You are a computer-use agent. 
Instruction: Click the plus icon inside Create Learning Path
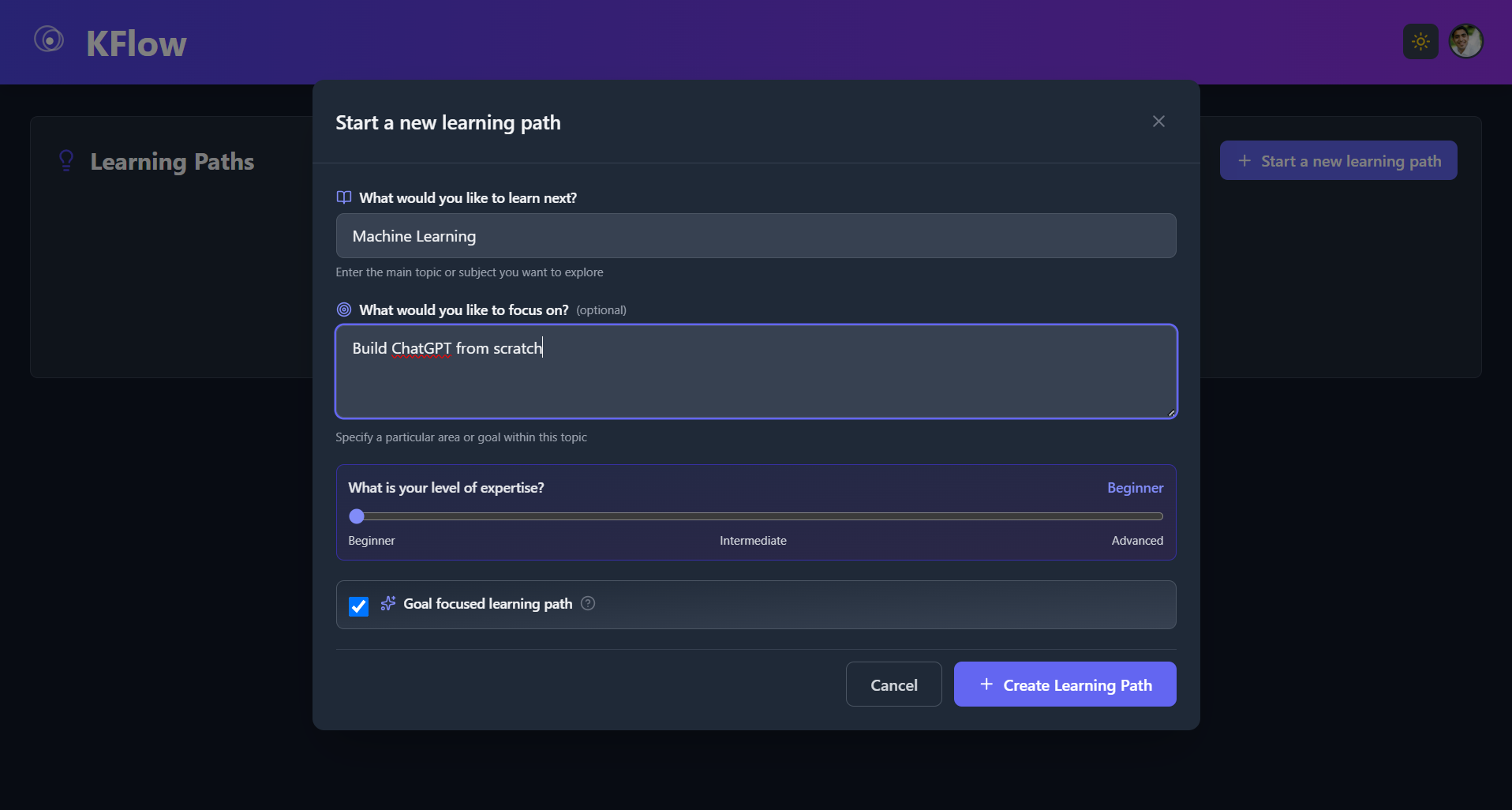[986, 684]
